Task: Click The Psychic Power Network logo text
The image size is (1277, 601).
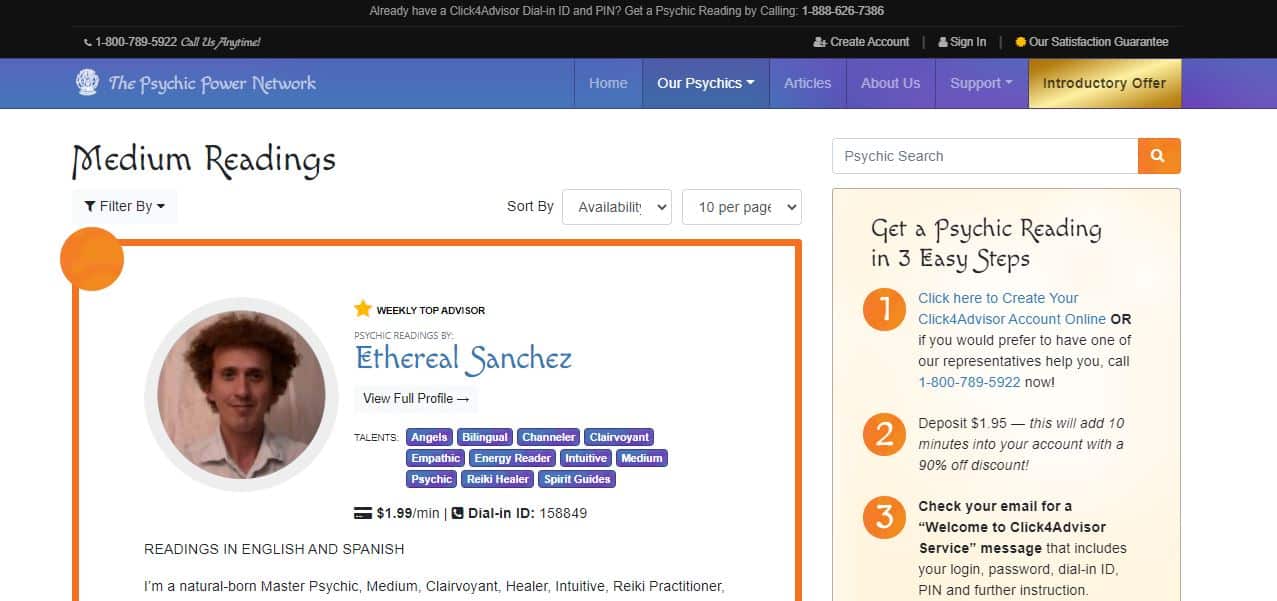Action: (212, 83)
